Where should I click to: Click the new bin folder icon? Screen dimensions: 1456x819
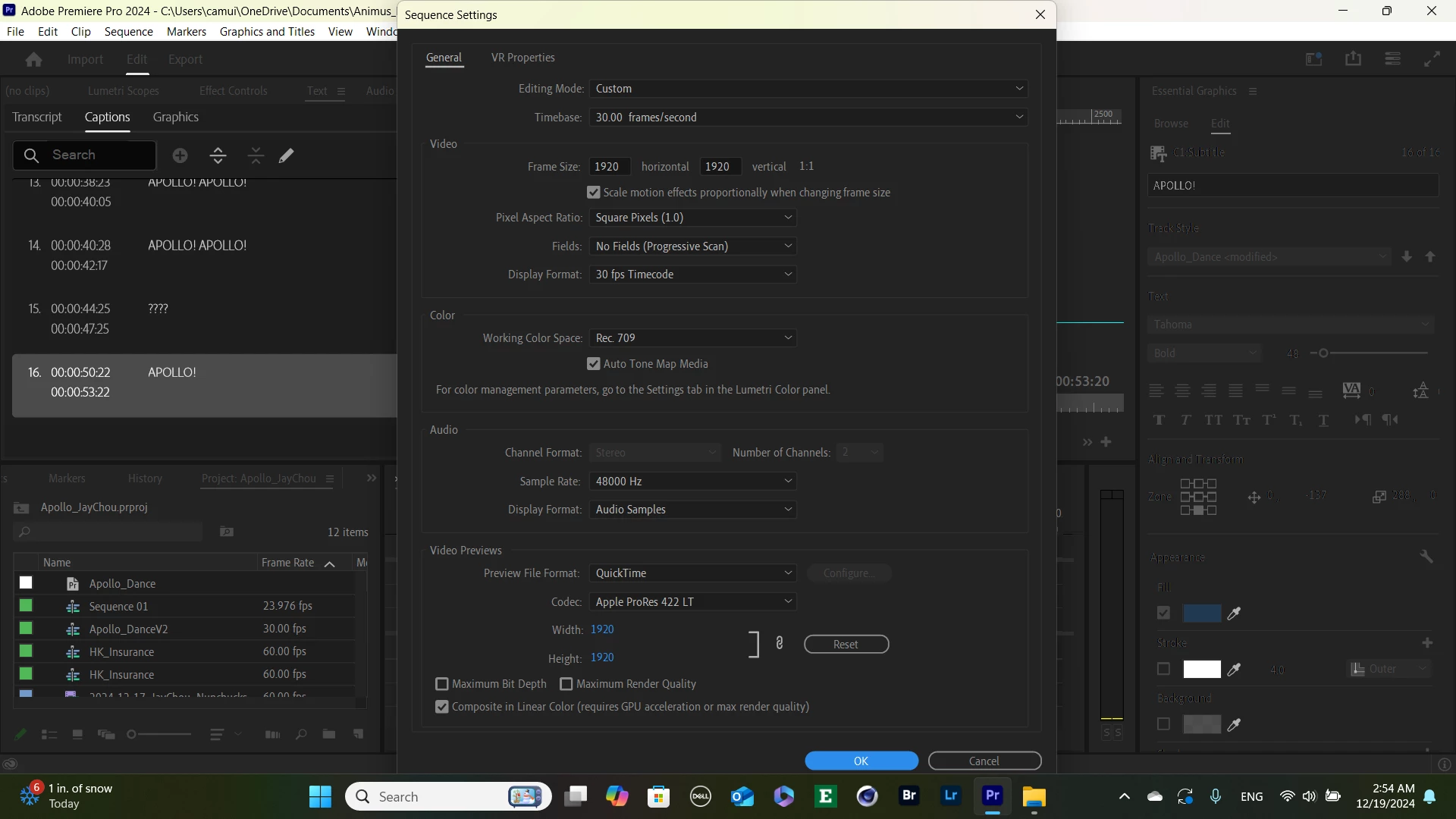[x=328, y=734]
